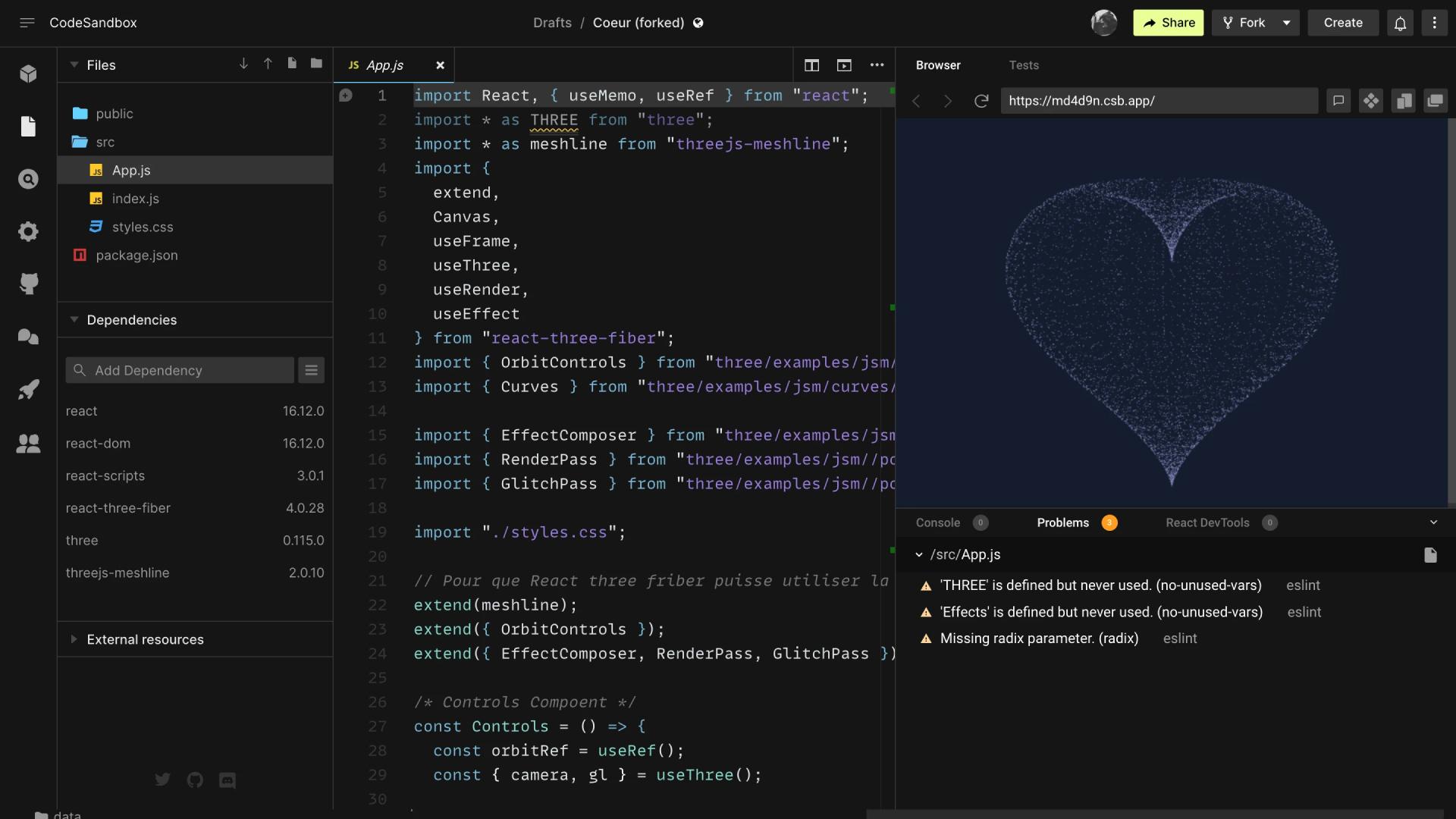The width and height of the screenshot is (1456, 819).
Task: Open the App.js file in editor
Action: coord(131,170)
